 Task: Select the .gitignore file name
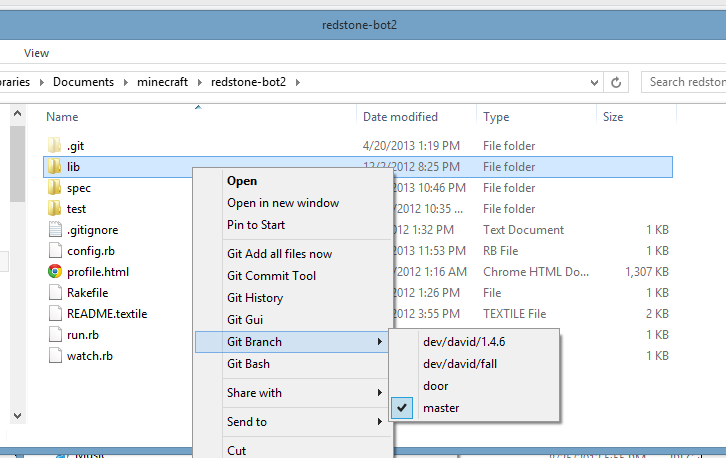tap(93, 230)
